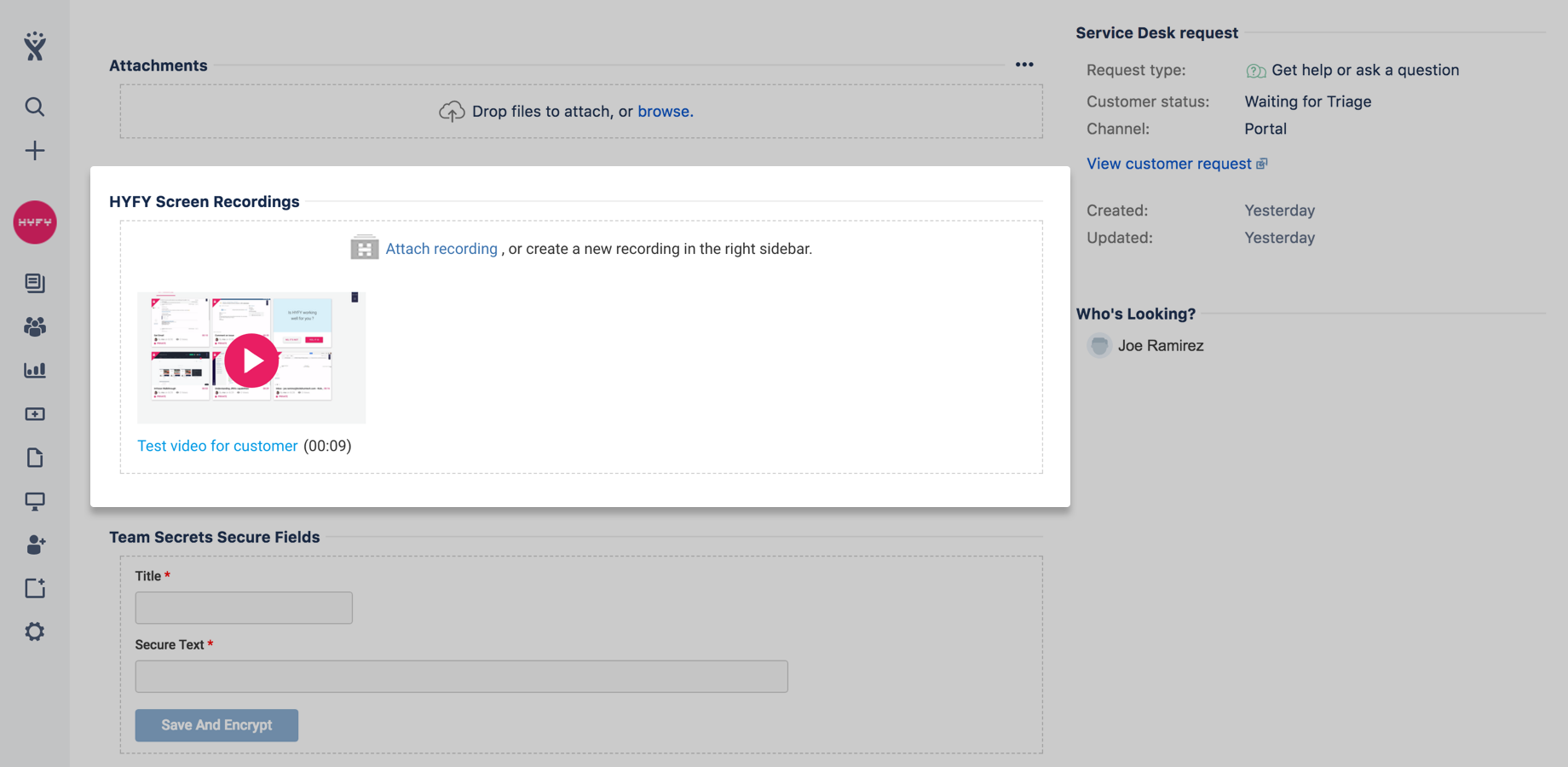This screenshot has height=767, width=1568.
Task: Open Attachments more options ellipsis
Action: tap(1024, 65)
